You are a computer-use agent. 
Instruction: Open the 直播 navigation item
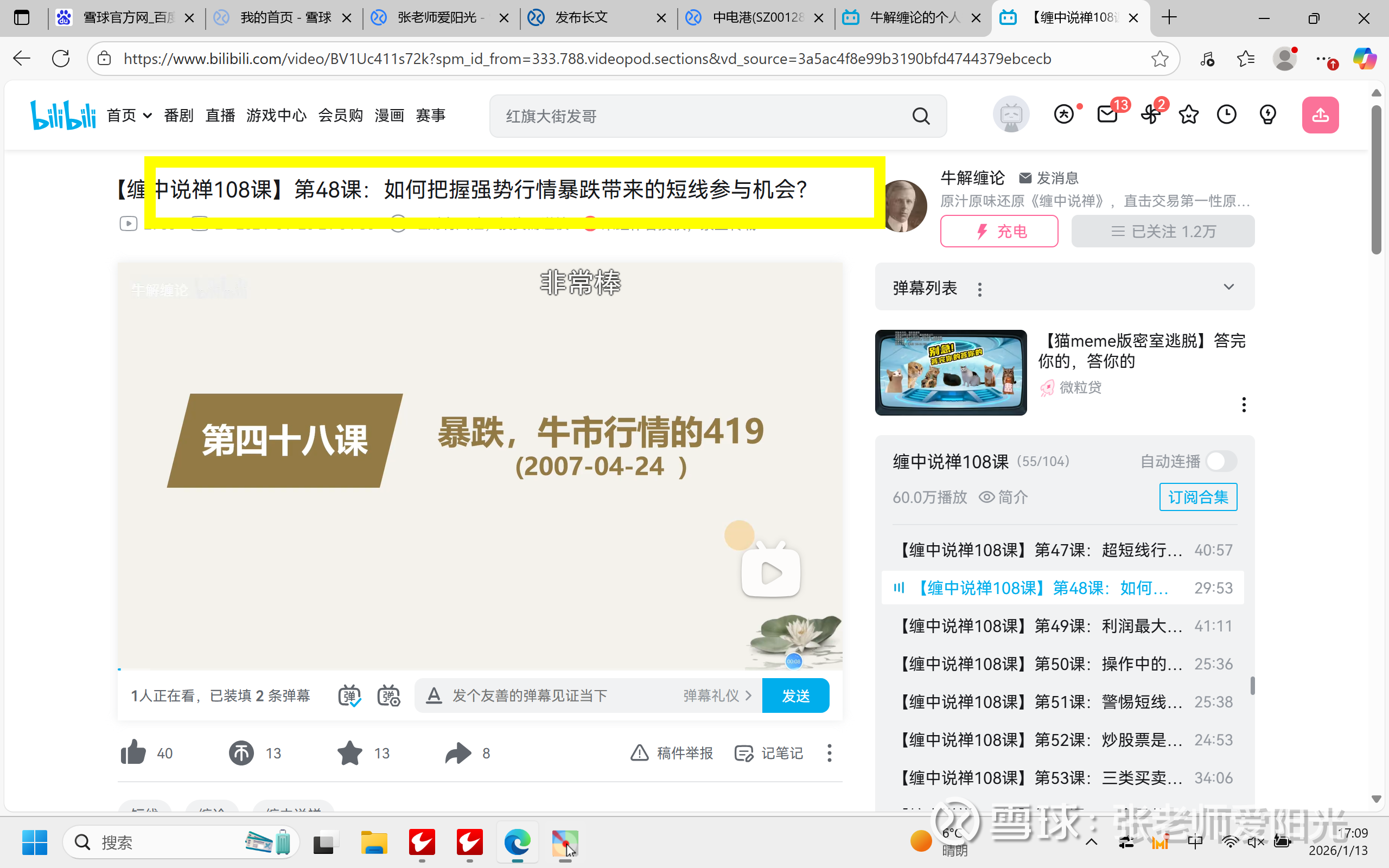point(220,116)
